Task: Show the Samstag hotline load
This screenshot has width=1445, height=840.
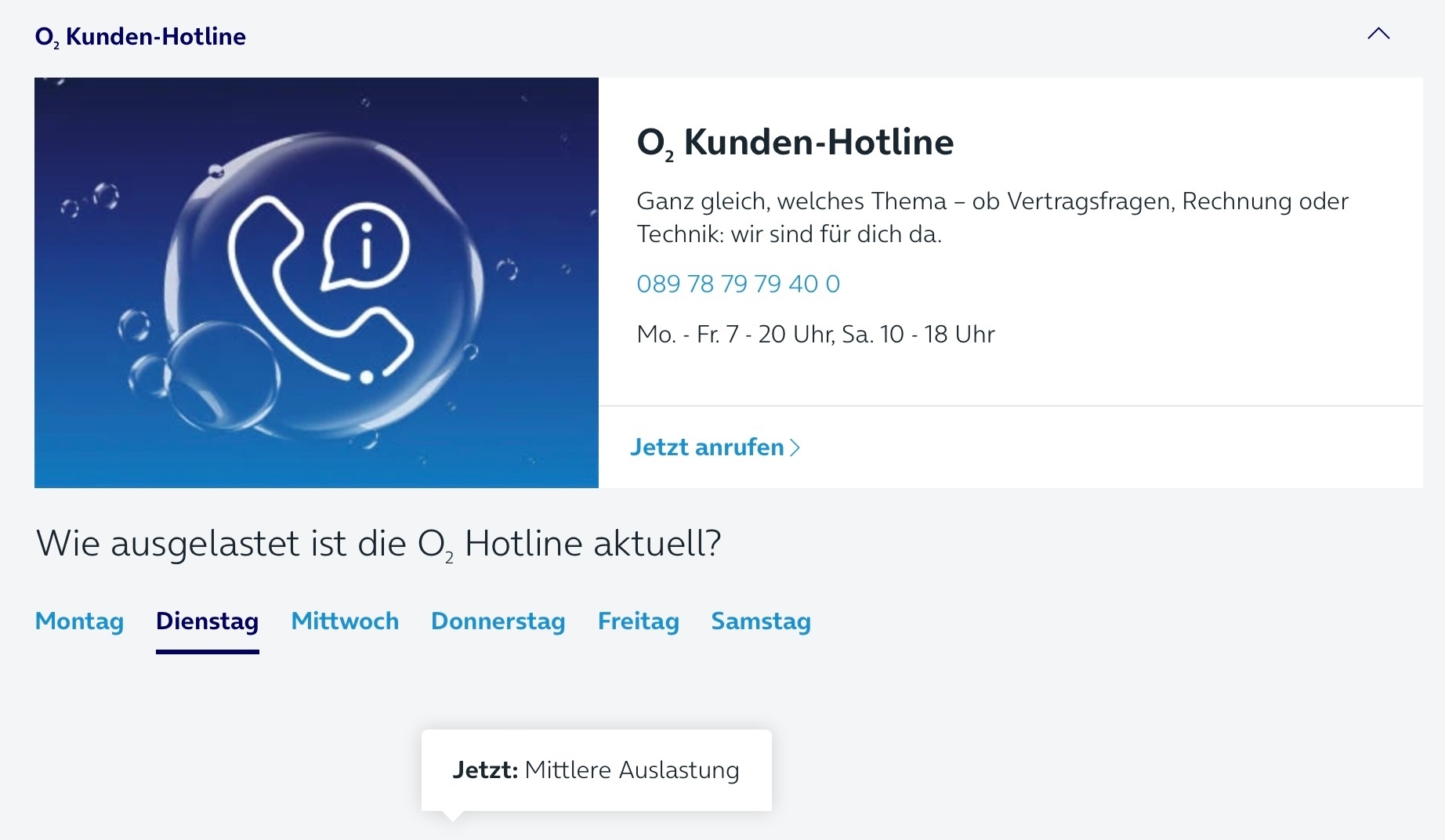Action: (761, 621)
